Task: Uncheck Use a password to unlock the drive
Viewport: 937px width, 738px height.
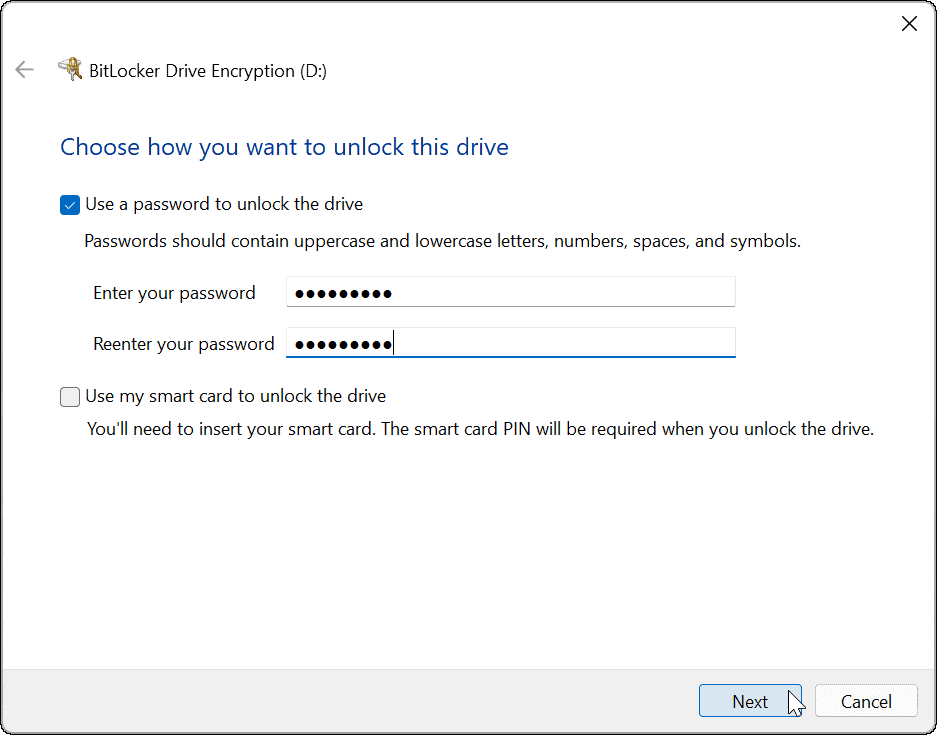Action: tap(69, 204)
